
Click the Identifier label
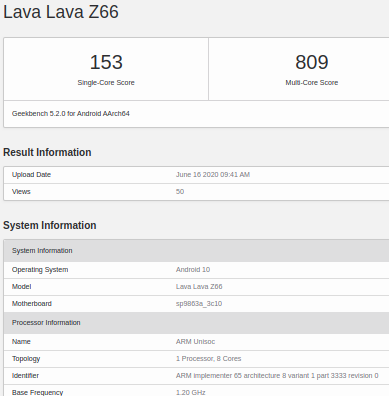25,376
